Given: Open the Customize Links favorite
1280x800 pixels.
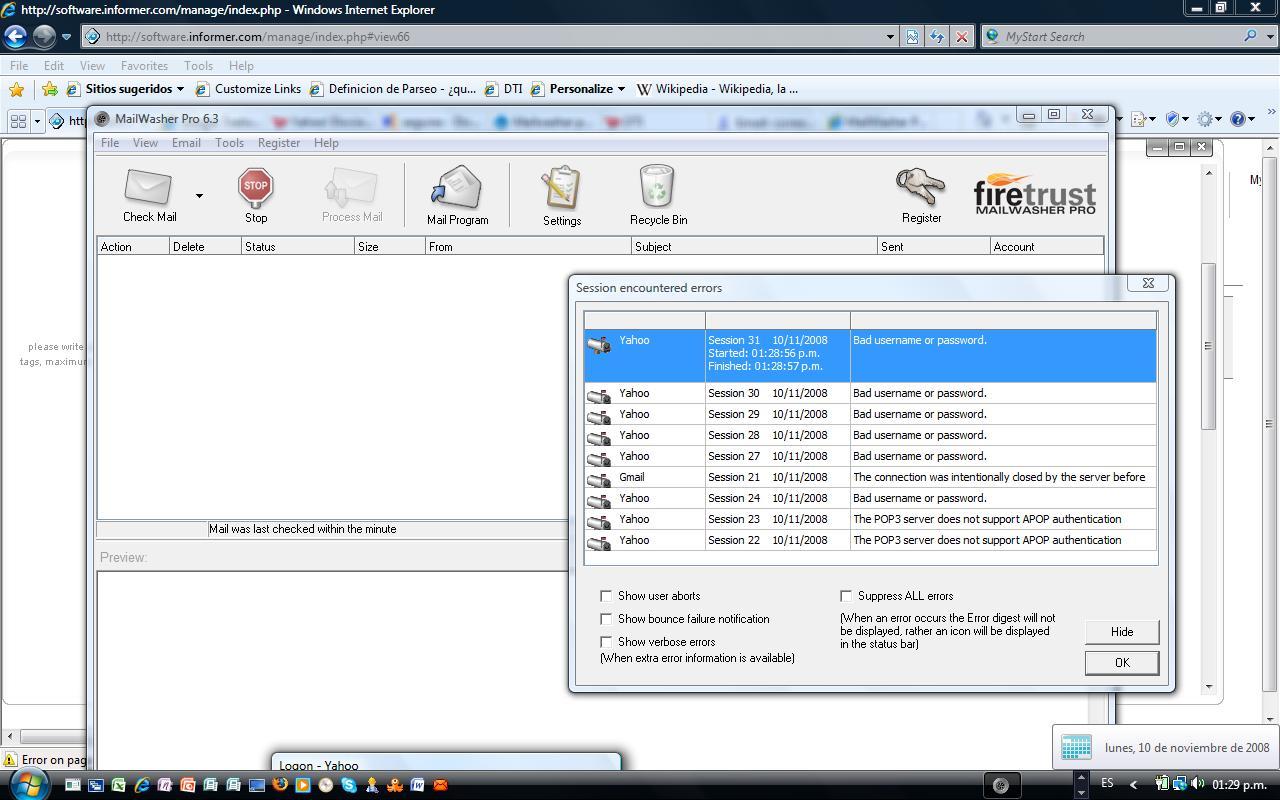Looking at the screenshot, I should (248, 89).
